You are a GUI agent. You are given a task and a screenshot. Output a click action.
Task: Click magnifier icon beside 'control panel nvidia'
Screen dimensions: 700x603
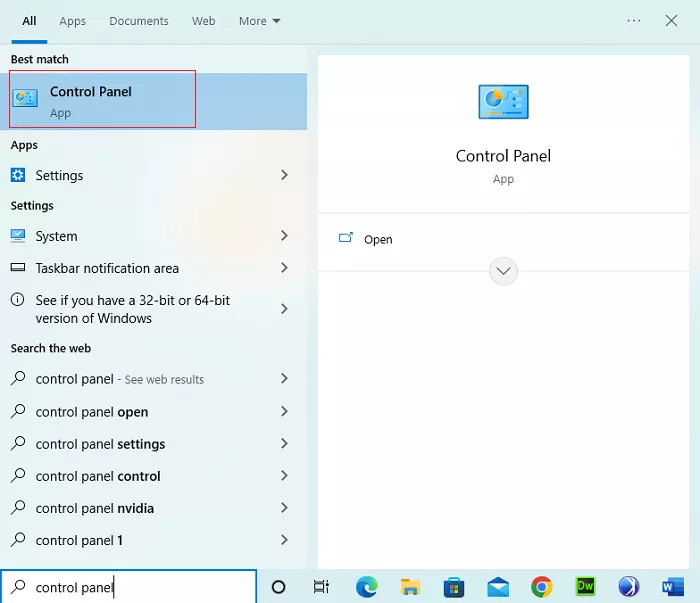point(18,507)
